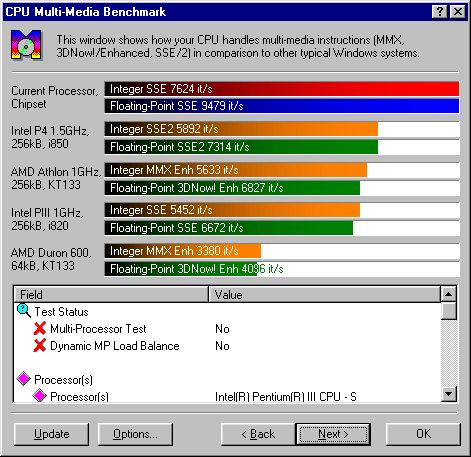Click the list scrollbar down arrow
This screenshot has width=471, height=457.
click(x=449, y=394)
